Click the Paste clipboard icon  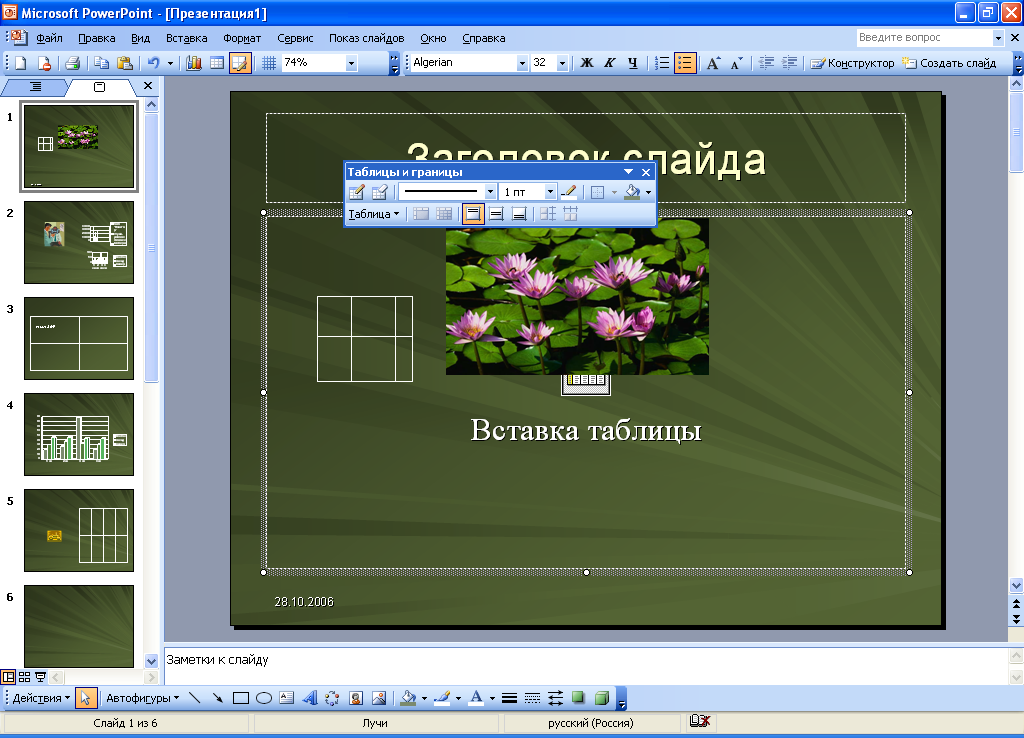pyautogui.click(x=124, y=63)
